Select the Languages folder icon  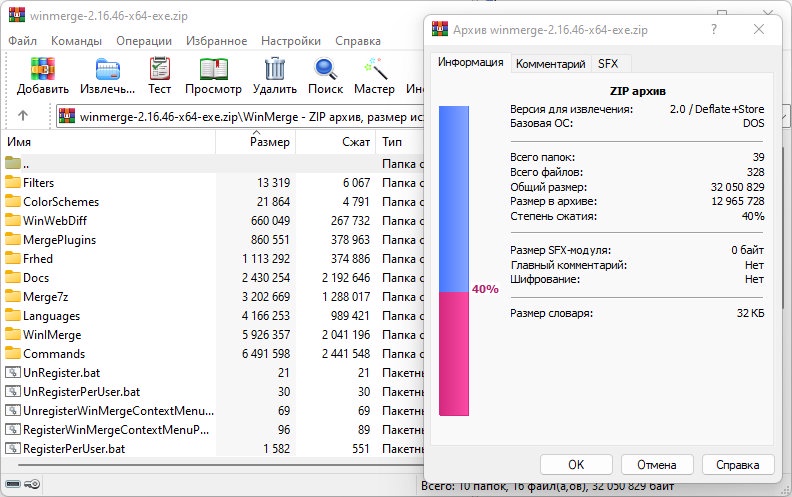13,315
